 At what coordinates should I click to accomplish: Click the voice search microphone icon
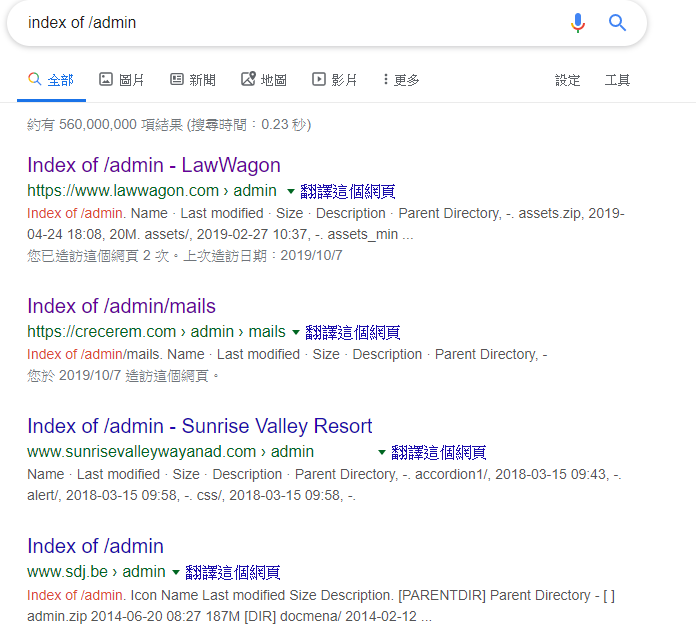(x=578, y=23)
